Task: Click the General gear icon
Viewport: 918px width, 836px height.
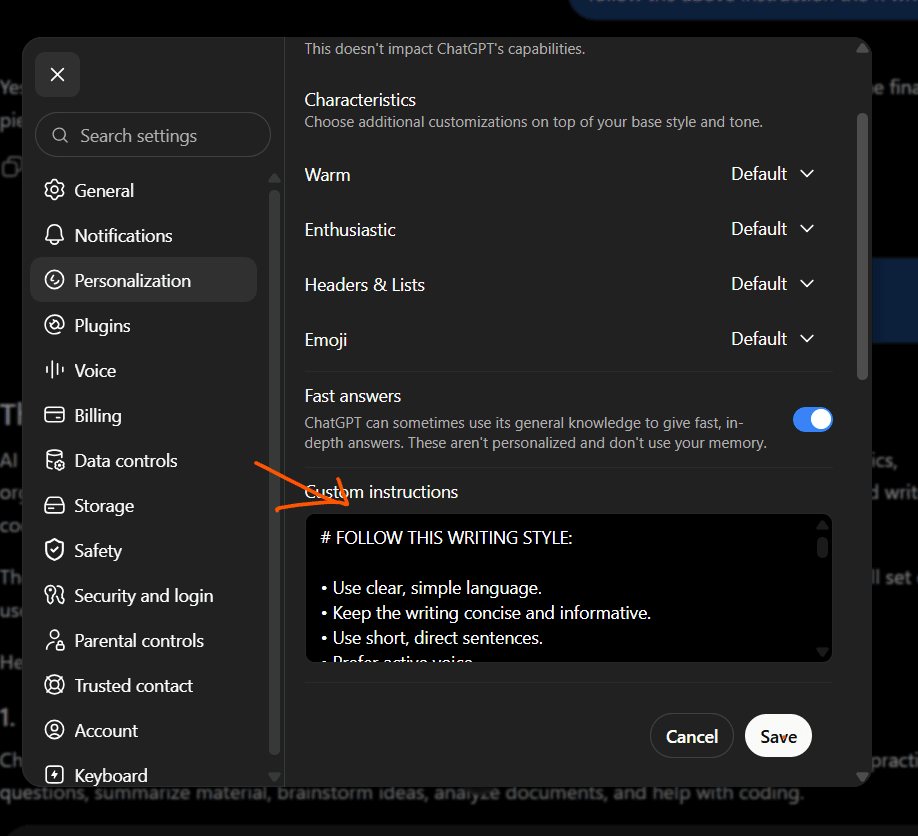Action: pyautogui.click(x=54, y=190)
